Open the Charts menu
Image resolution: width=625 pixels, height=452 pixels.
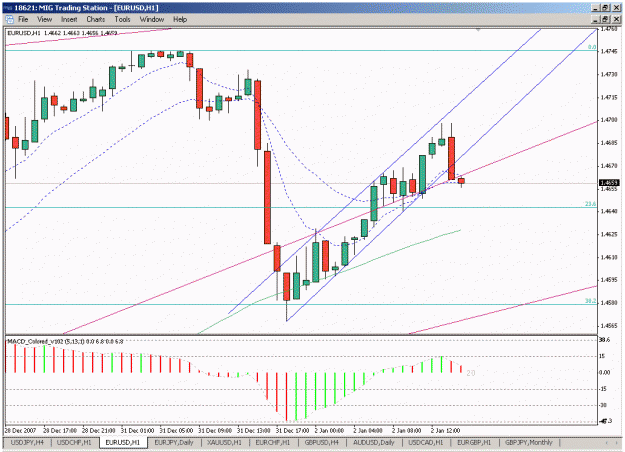(96, 19)
